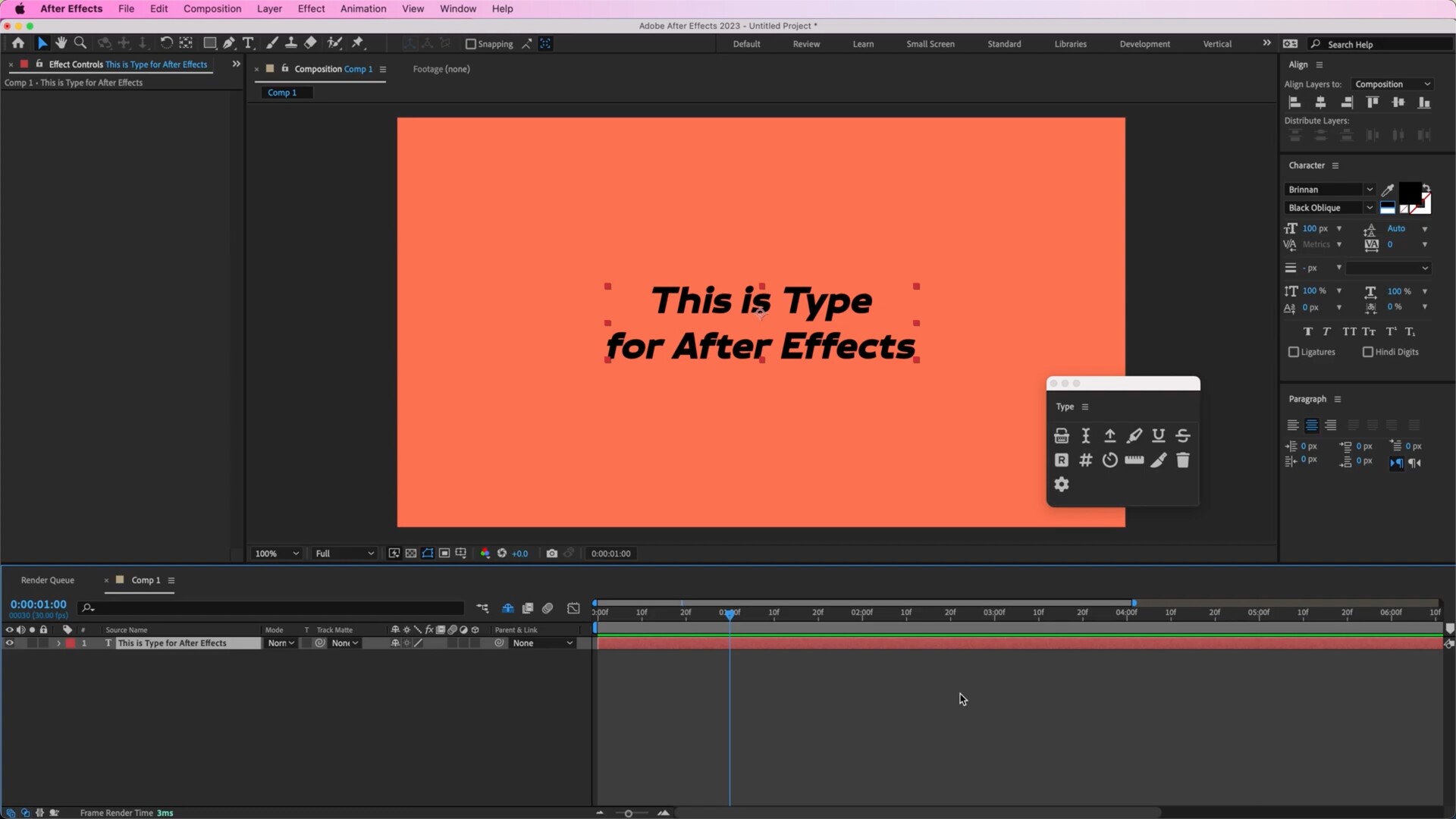This screenshot has height=819, width=1456.
Task: Pick the Clone Stamp tool
Action: (x=291, y=43)
